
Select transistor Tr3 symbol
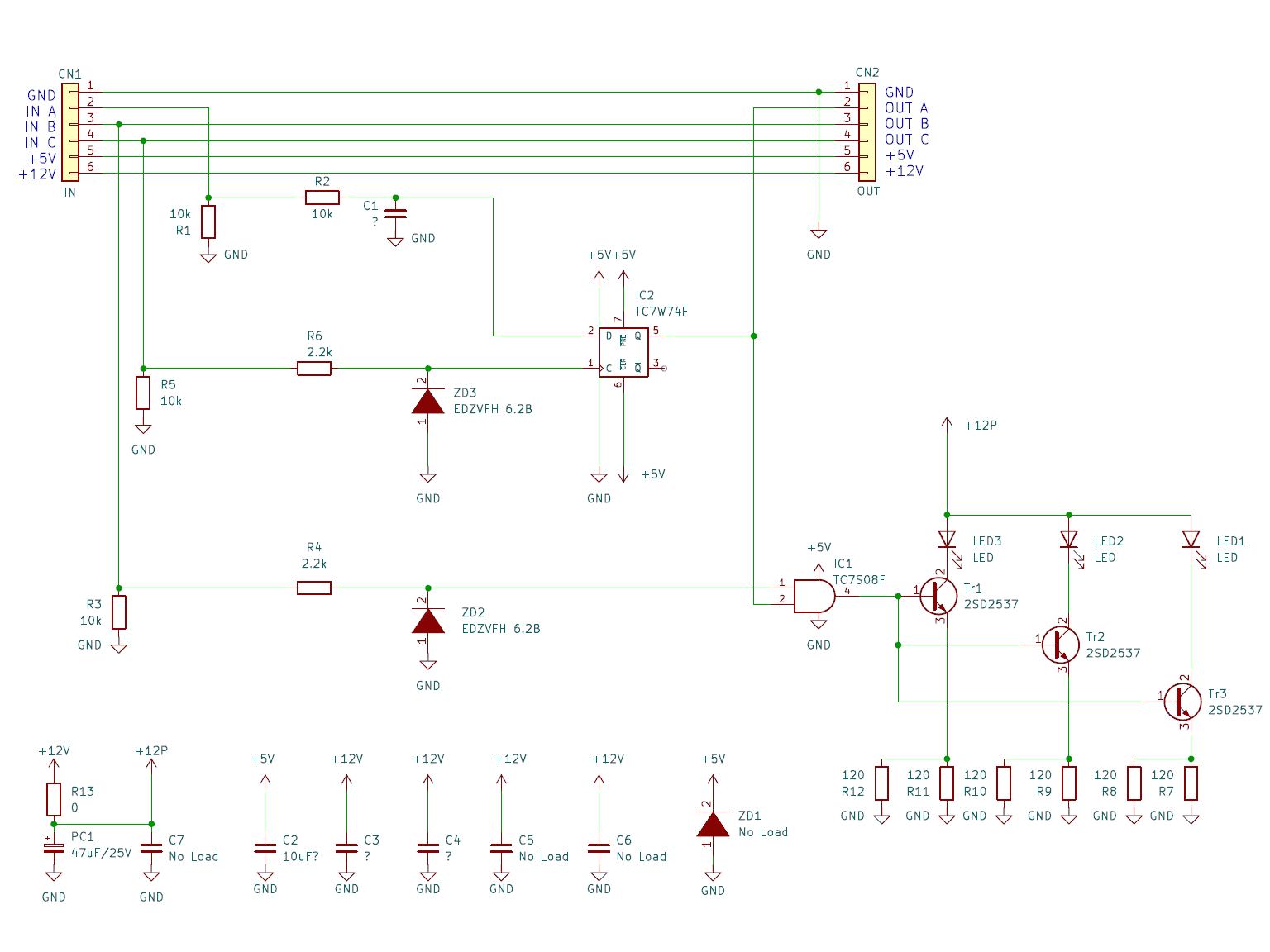point(1183,702)
